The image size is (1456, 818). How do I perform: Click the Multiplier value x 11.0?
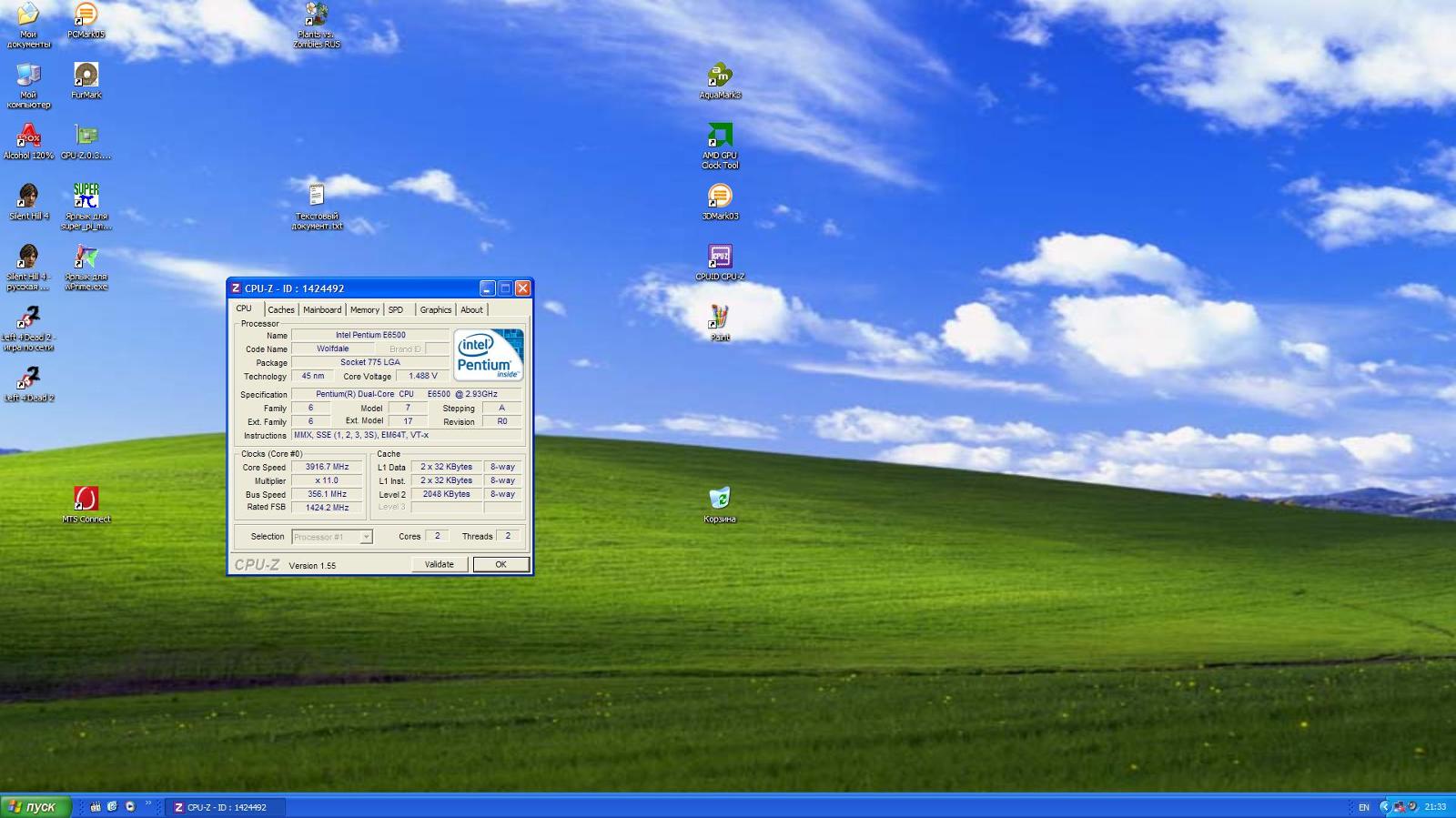pyautogui.click(x=327, y=480)
